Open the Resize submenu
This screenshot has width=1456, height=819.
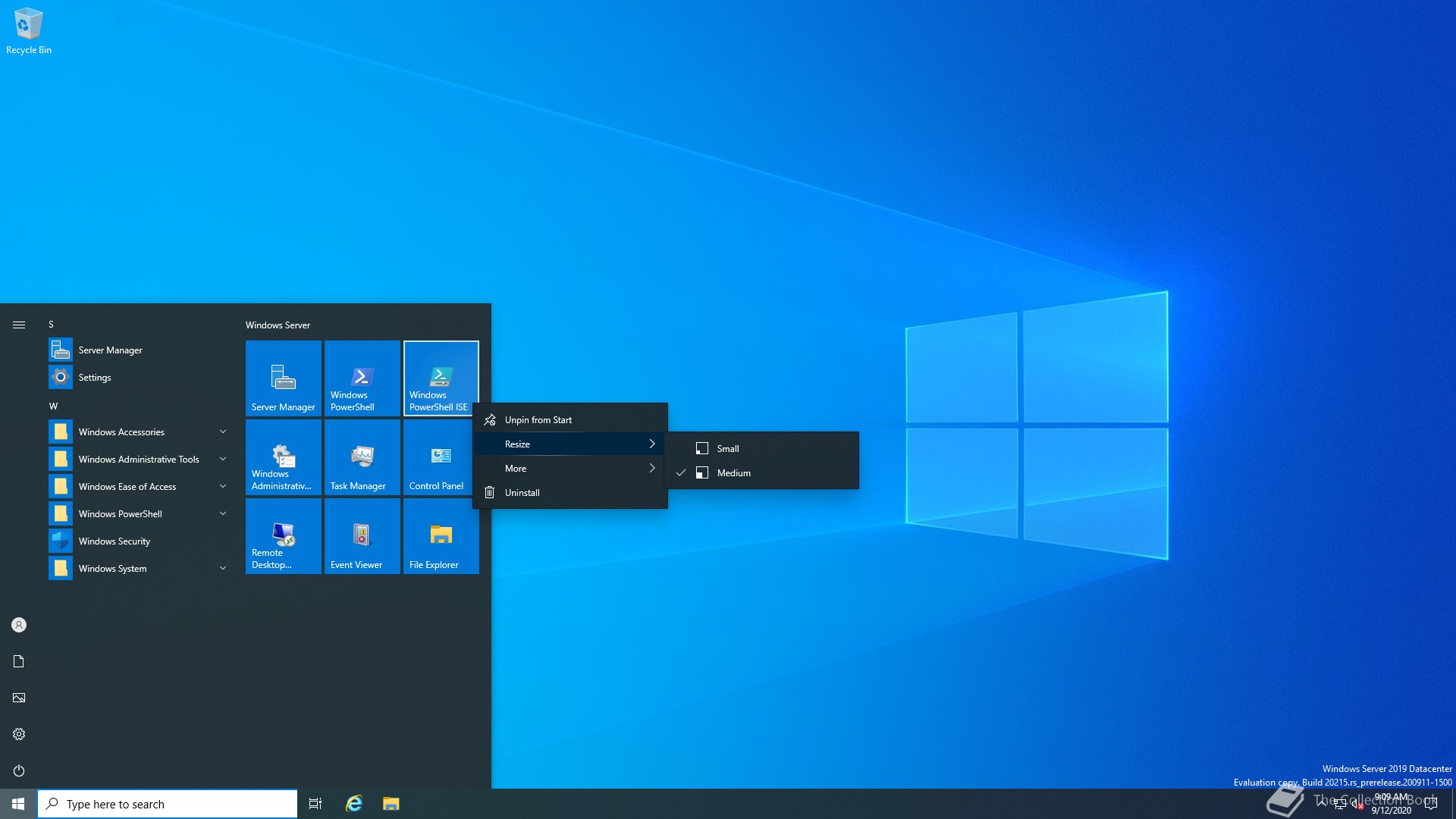tap(570, 444)
